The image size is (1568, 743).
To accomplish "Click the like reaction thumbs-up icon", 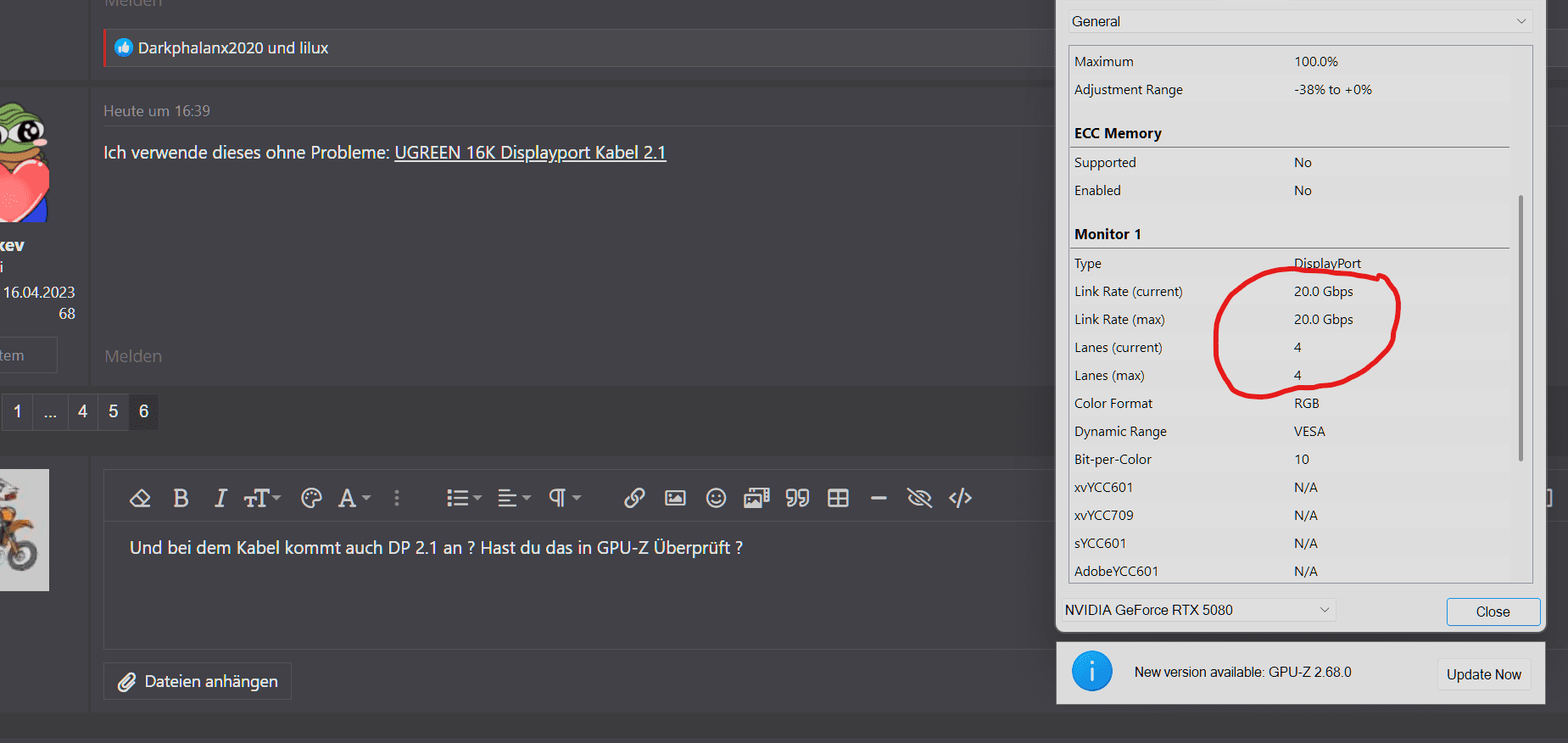I will point(124,47).
